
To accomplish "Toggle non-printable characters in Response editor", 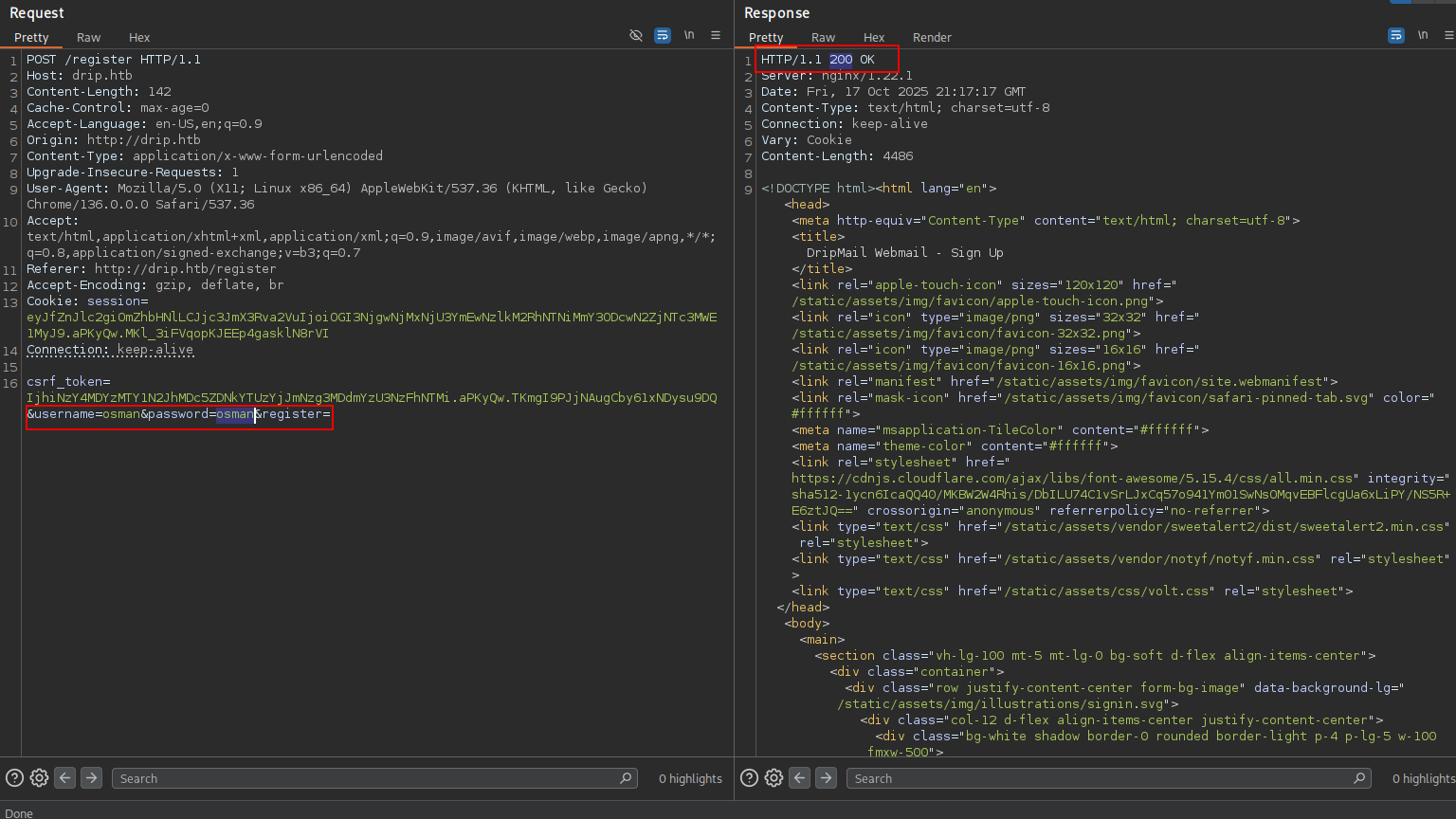I will 1423,35.
